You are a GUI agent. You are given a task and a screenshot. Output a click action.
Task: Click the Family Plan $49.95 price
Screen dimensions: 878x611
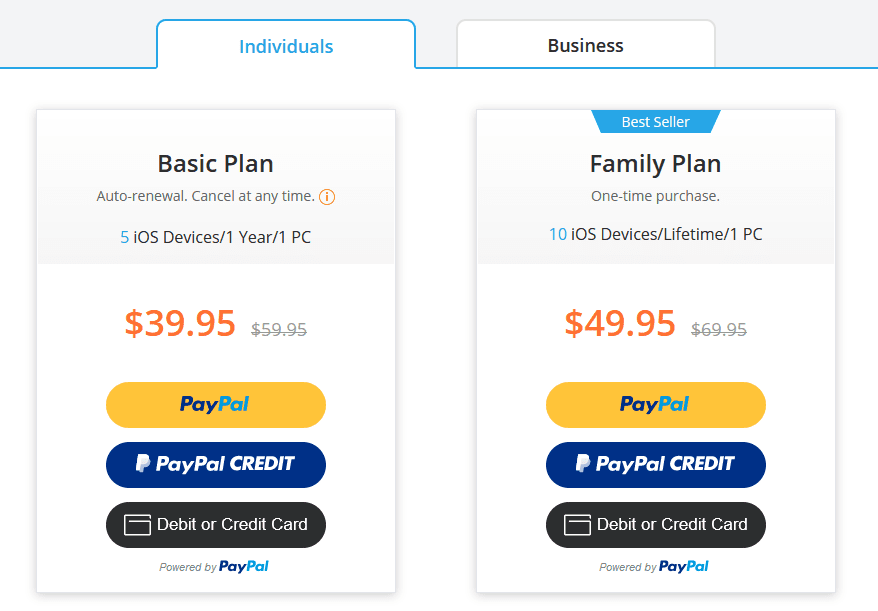pyautogui.click(x=620, y=323)
